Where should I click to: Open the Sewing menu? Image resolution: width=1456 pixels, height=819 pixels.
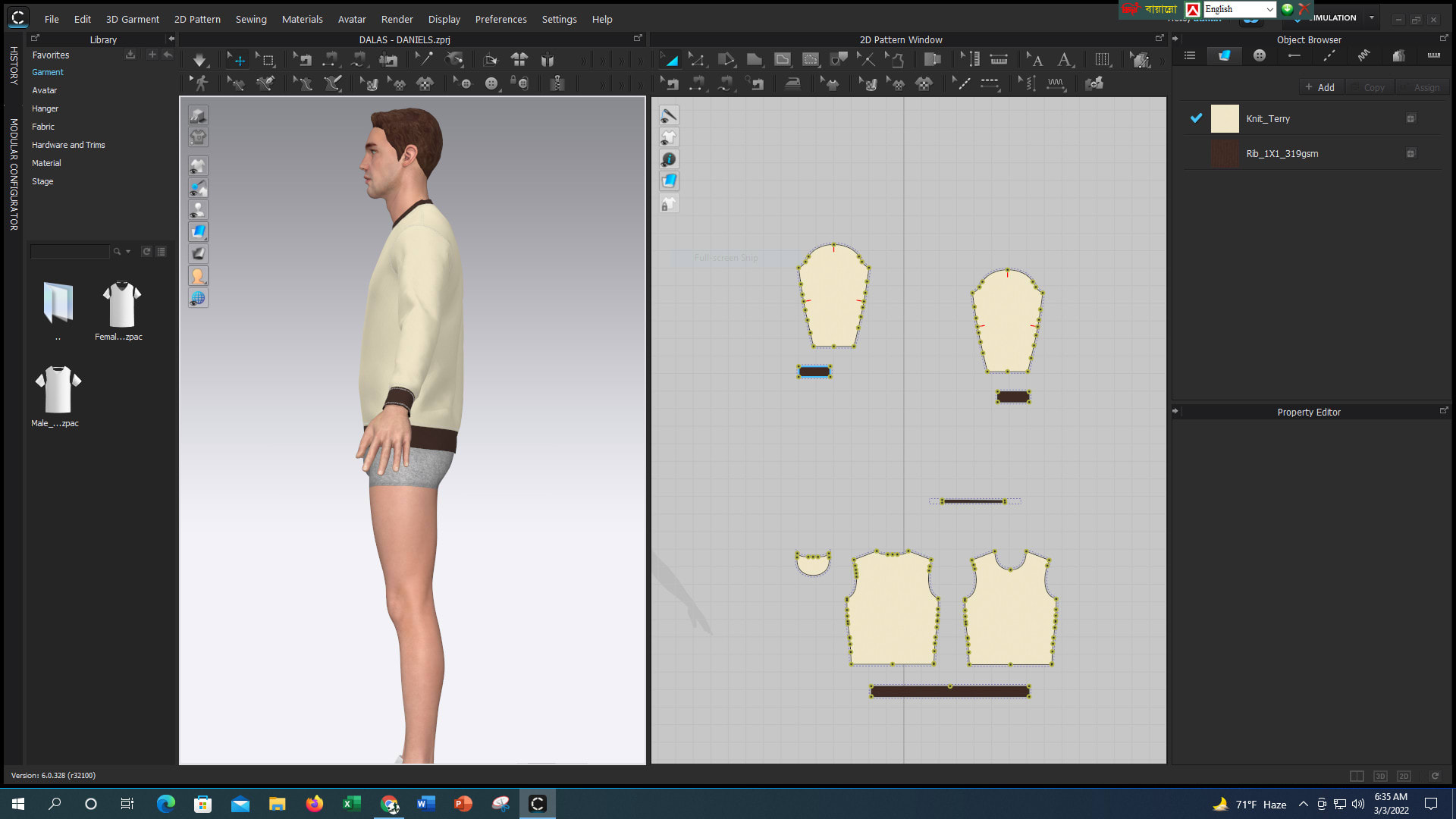(x=251, y=19)
